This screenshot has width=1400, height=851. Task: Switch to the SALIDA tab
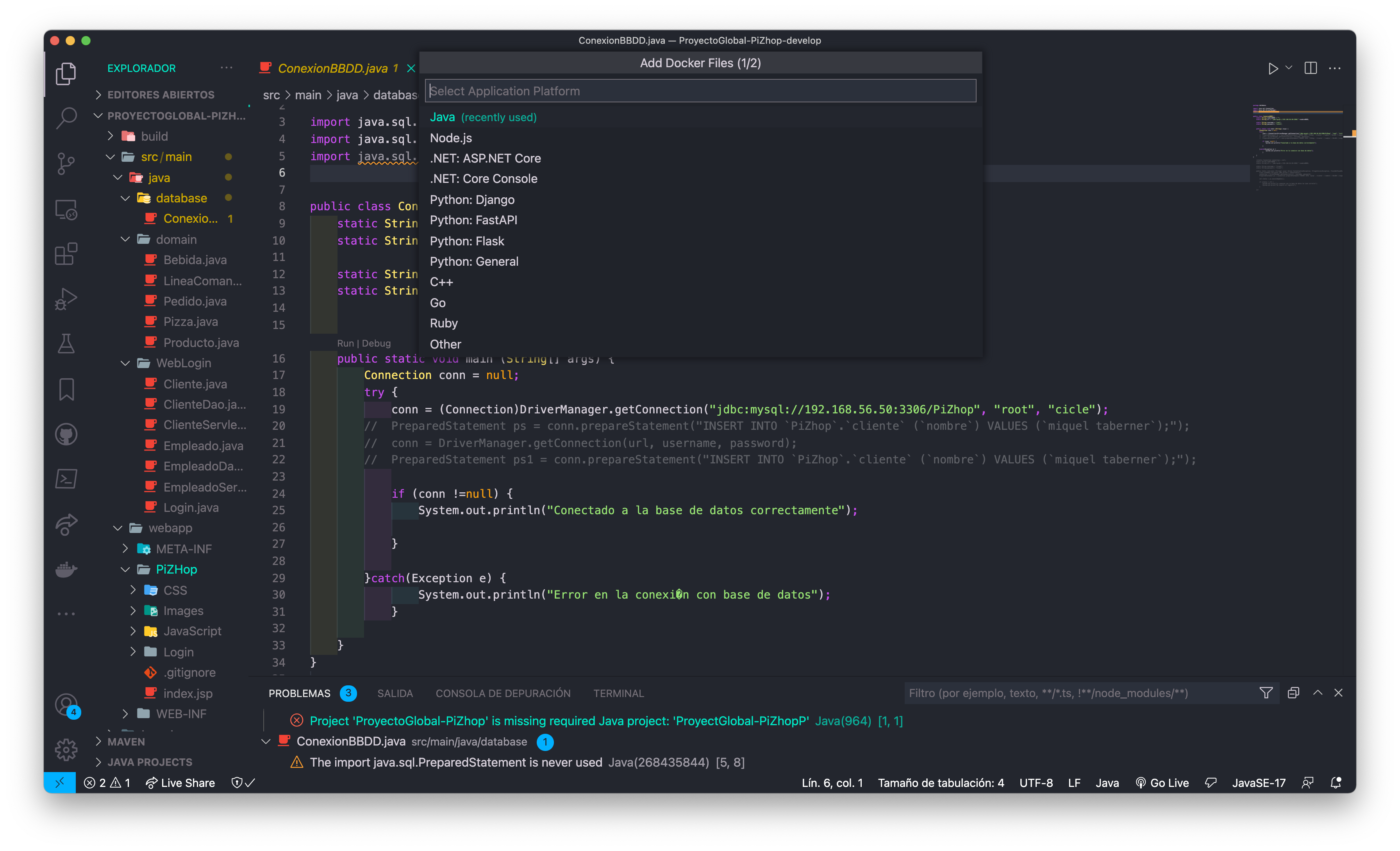[x=395, y=693]
